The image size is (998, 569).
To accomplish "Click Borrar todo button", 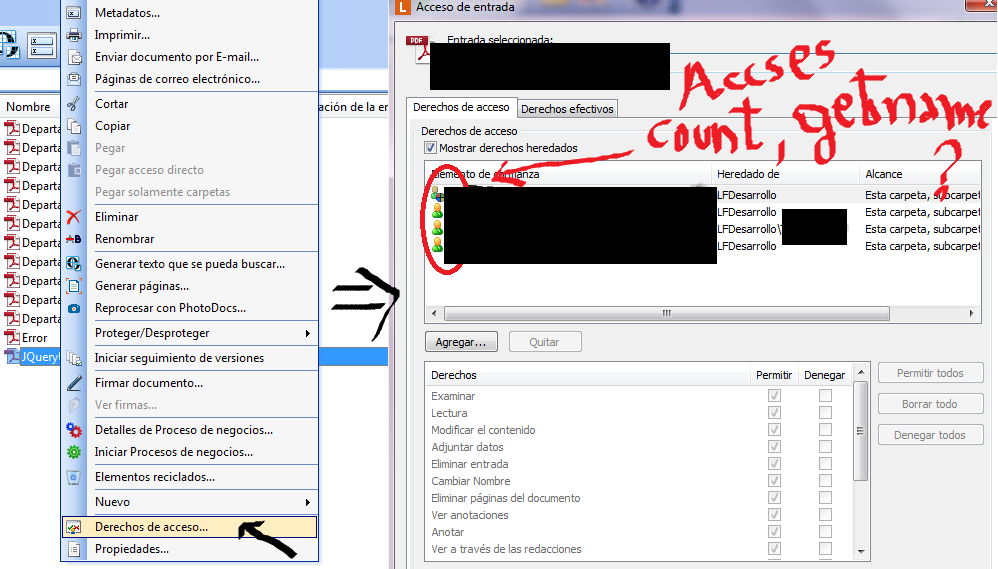I will coord(930,404).
